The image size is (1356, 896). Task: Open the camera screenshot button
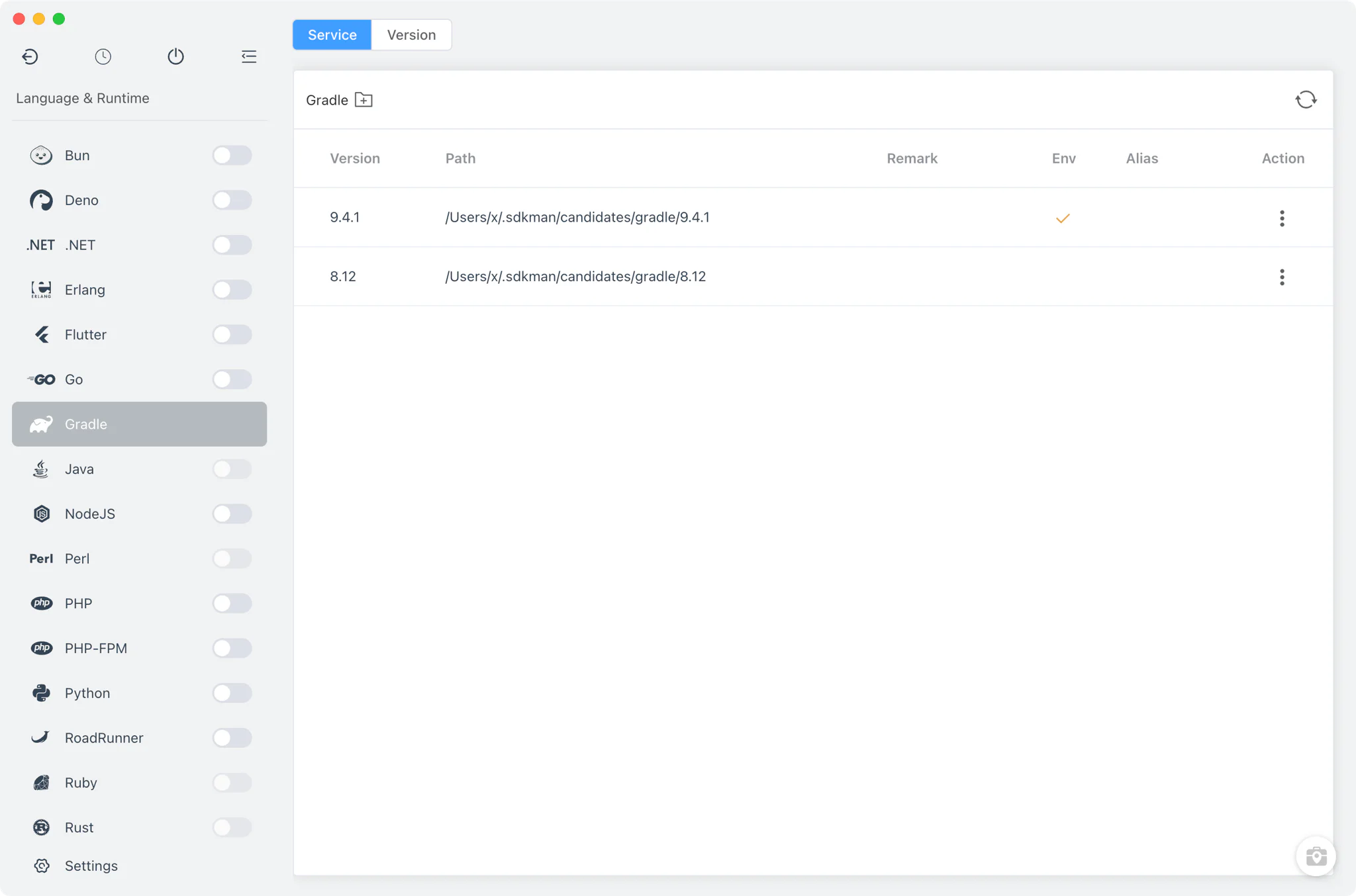1316,856
